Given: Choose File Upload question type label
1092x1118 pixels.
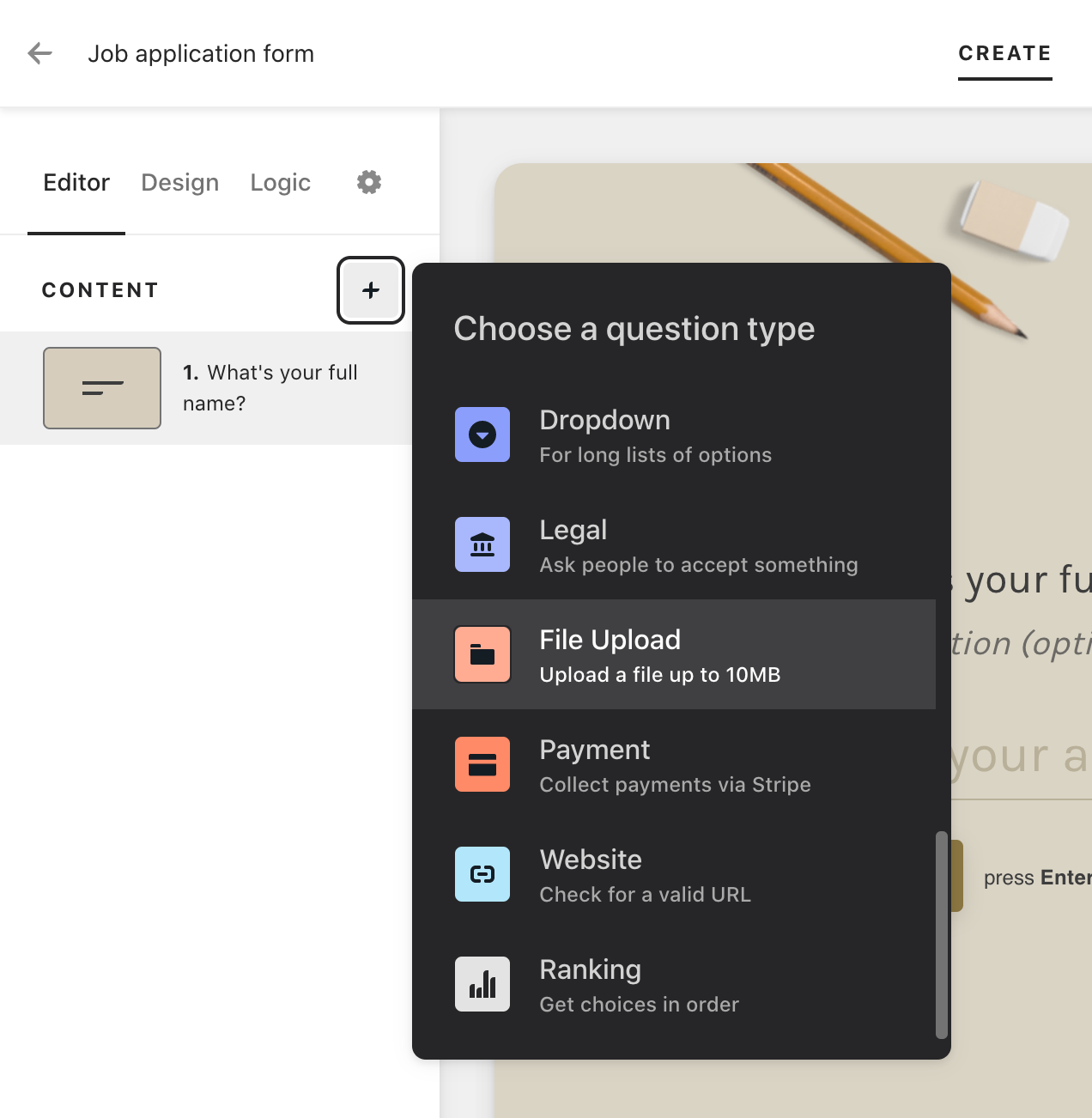Looking at the screenshot, I should [610, 640].
